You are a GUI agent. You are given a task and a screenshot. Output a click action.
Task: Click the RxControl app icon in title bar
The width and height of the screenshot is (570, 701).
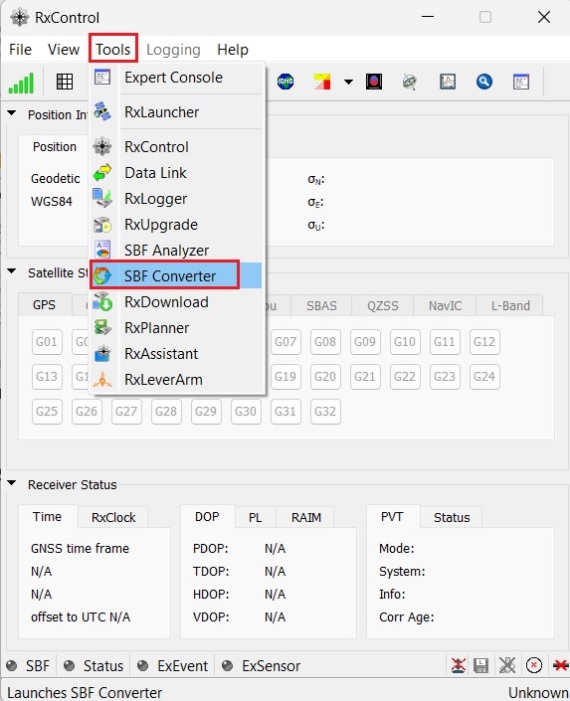(x=20, y=18)
